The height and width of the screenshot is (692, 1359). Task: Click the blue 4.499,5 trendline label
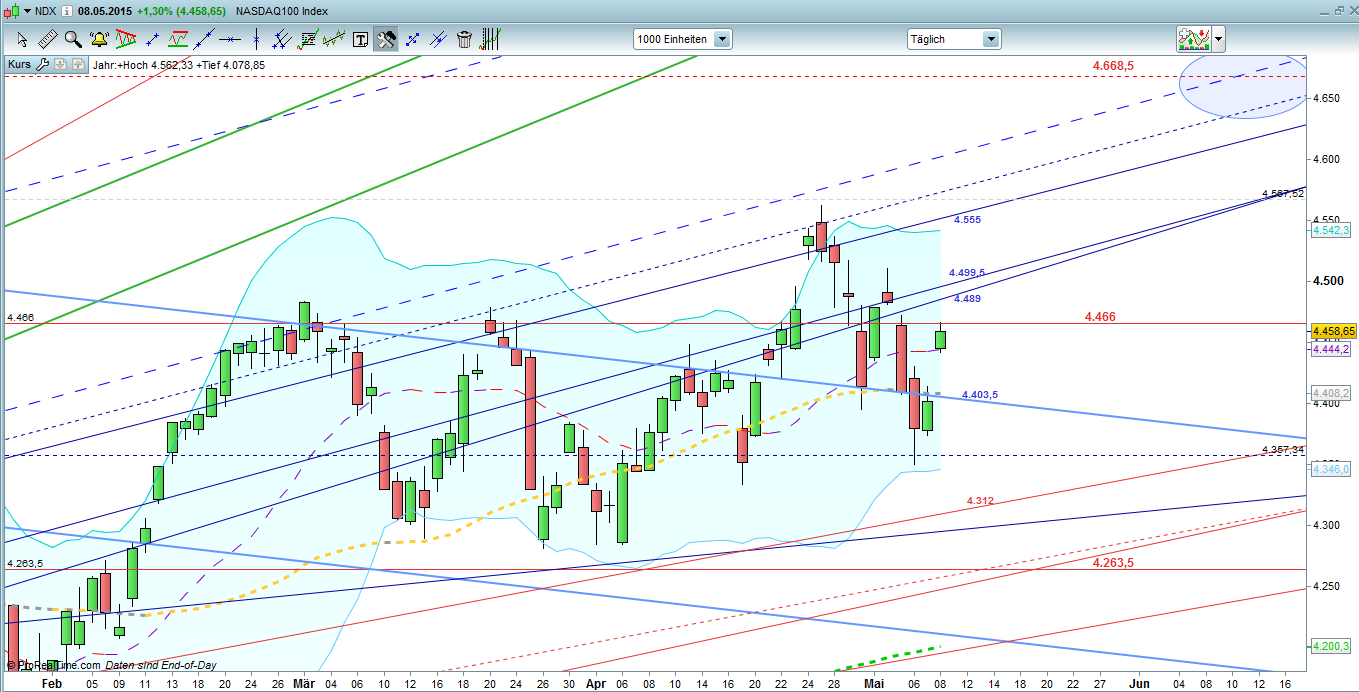(x=967, y=272)
